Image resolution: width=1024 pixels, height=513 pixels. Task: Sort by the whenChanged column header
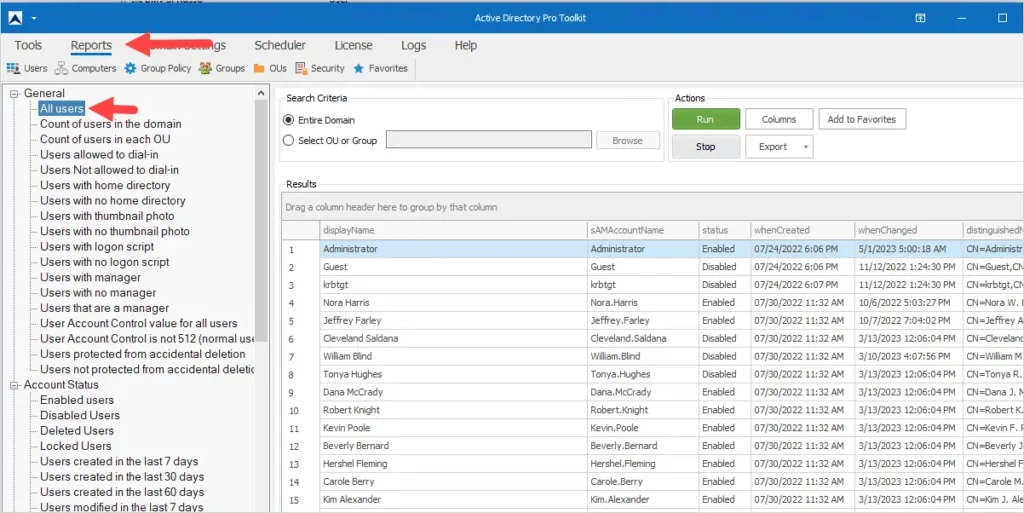pos(909,230)
